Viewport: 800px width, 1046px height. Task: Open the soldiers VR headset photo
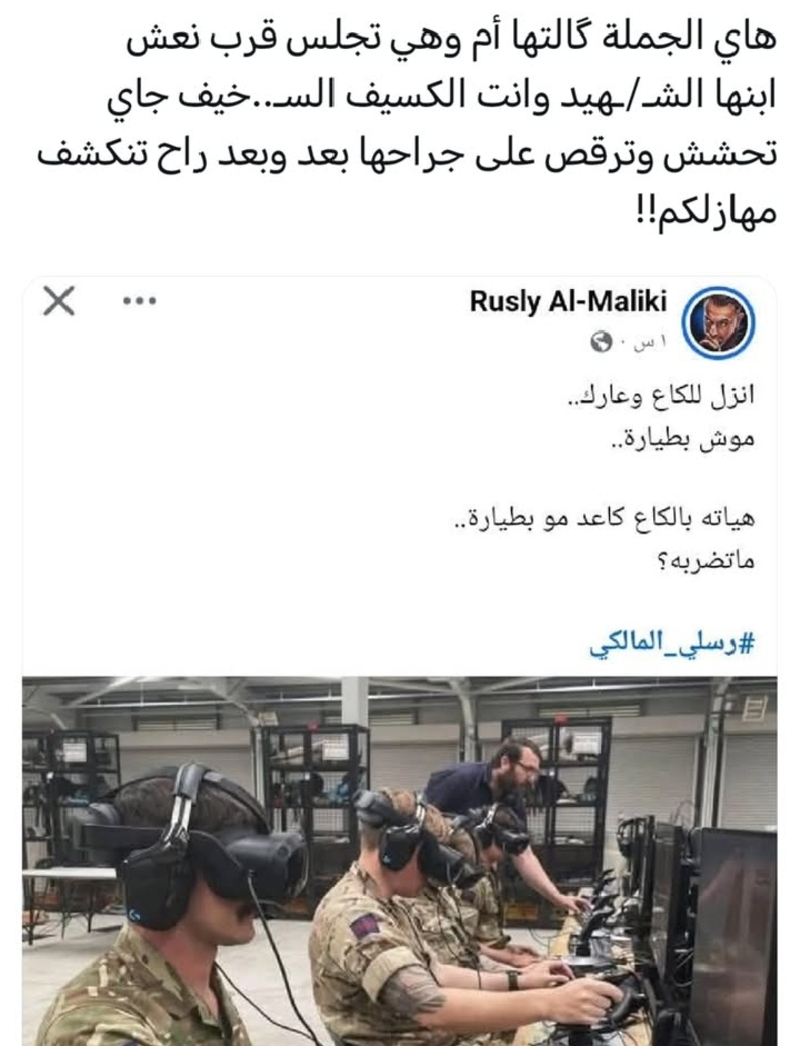click(400, 861)
